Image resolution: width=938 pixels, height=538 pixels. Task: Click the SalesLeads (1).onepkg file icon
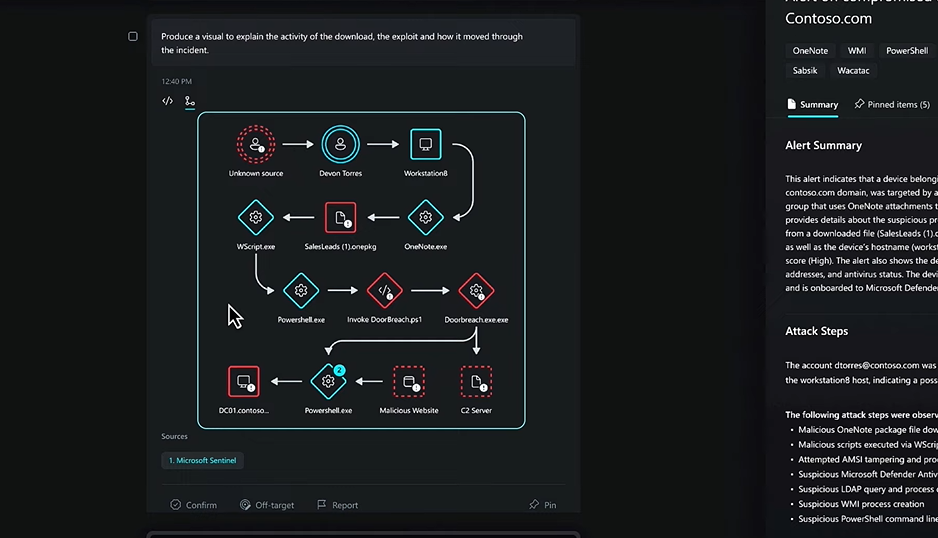[341, 217]
